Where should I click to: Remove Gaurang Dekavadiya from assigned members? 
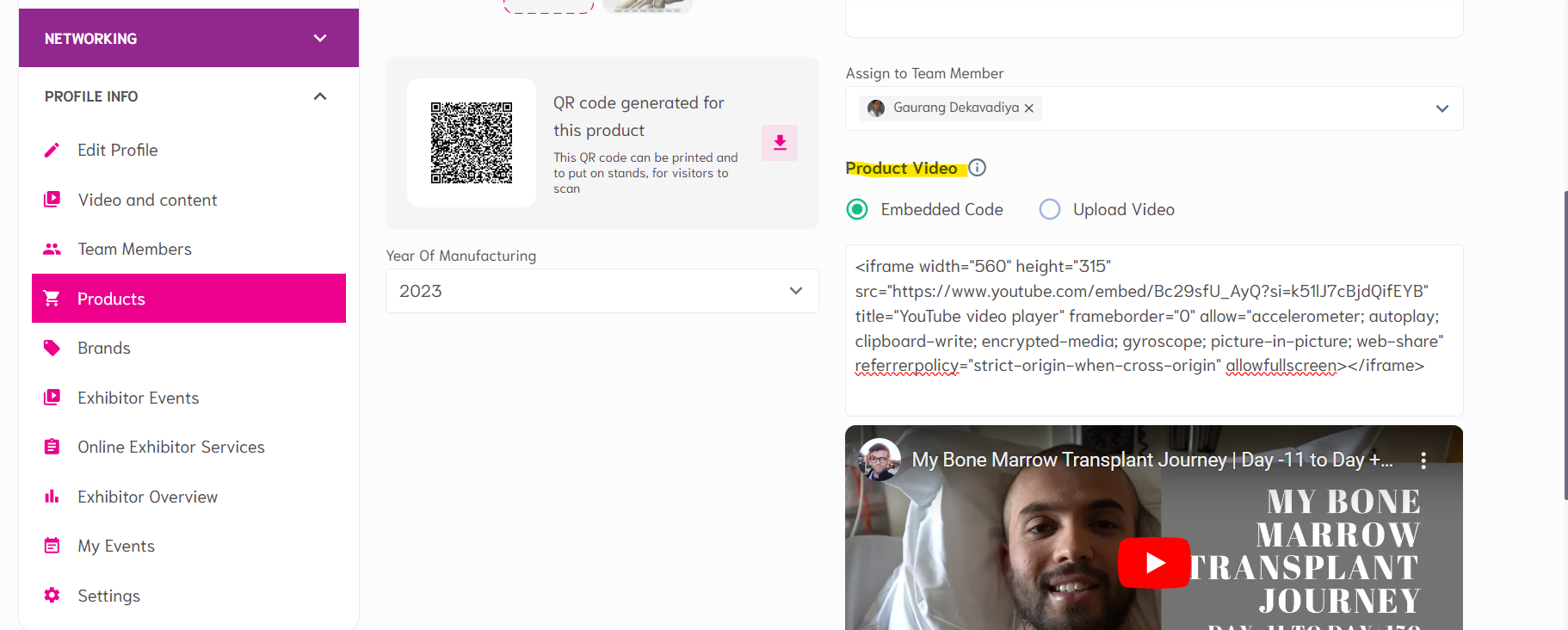1029,108
